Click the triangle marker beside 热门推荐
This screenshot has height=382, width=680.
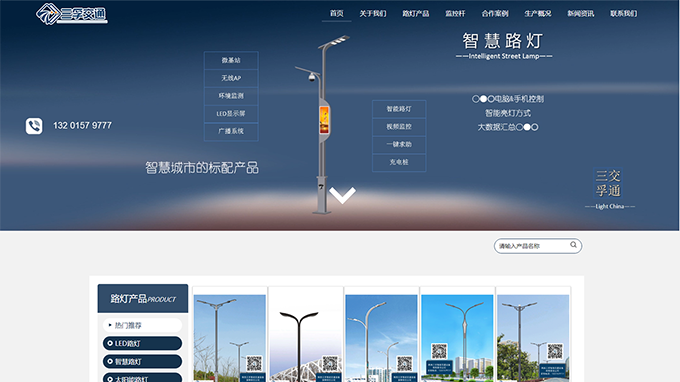110,325
